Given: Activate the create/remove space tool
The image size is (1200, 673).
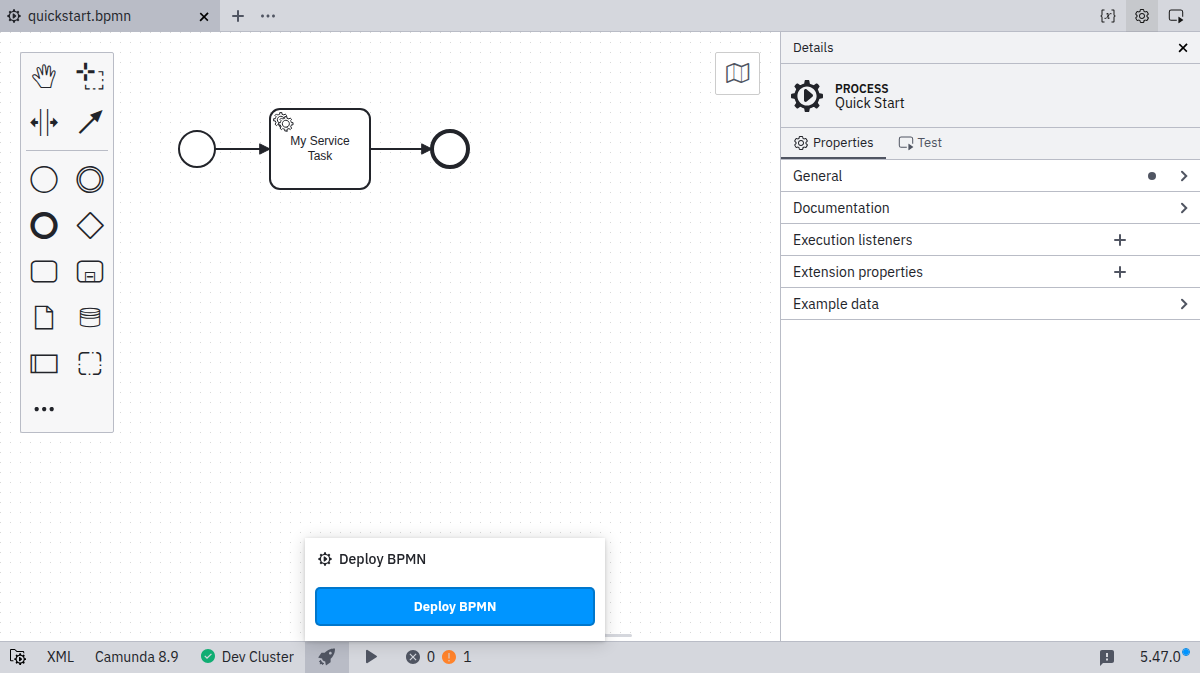Looking at the screenshot, I should point(44,122).
